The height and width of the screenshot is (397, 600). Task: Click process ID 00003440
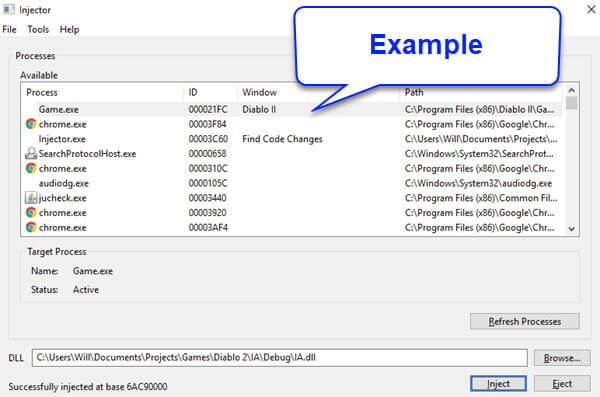pos(207,198)
